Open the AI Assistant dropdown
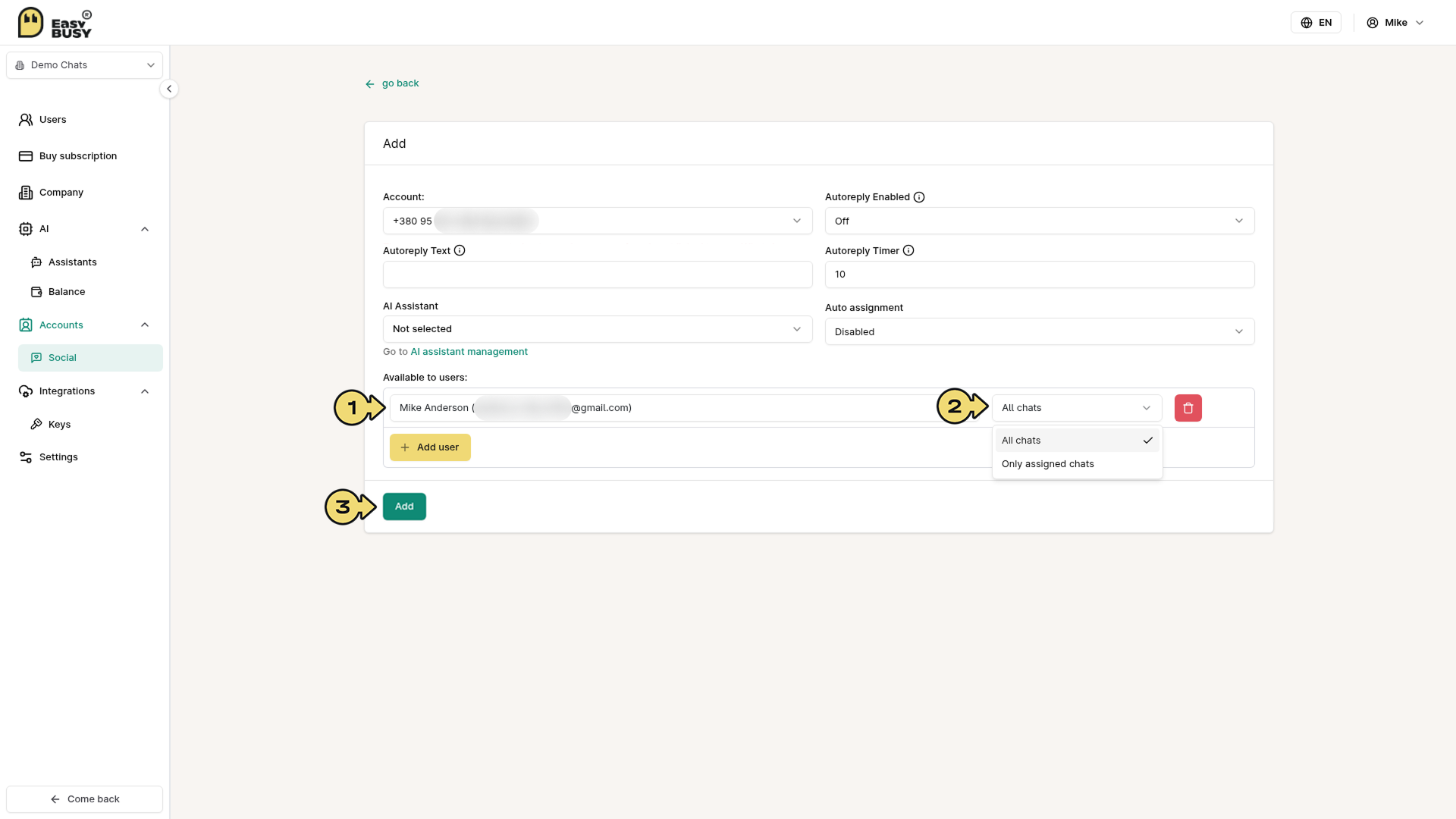This screenshot has width=1456, height=819. click(598, 329)
